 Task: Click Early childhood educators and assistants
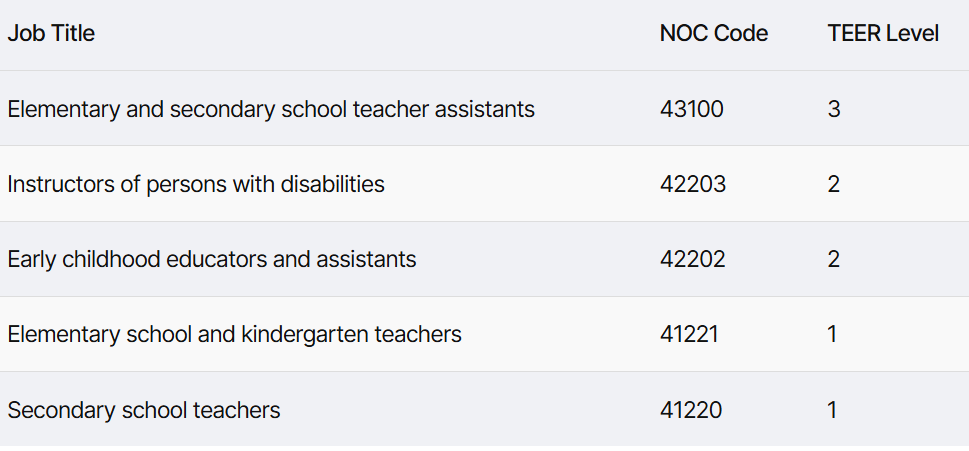[211, 259]
